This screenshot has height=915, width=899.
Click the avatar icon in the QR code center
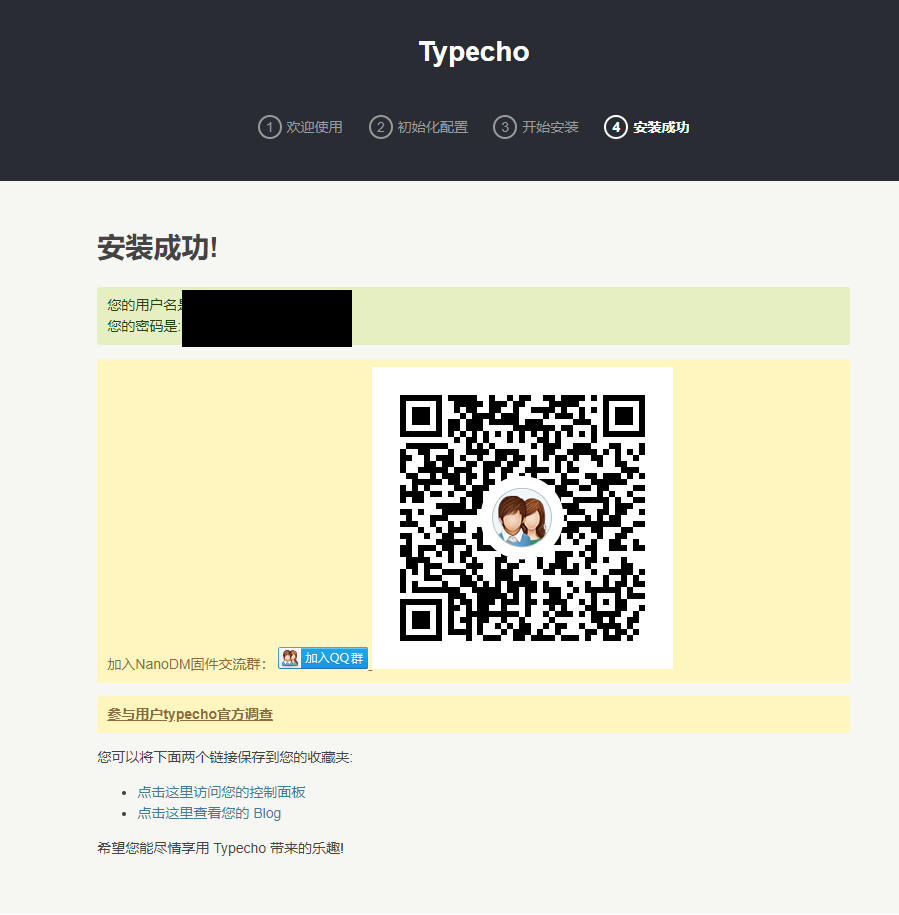pyautogui.click(x=521, y=519)
